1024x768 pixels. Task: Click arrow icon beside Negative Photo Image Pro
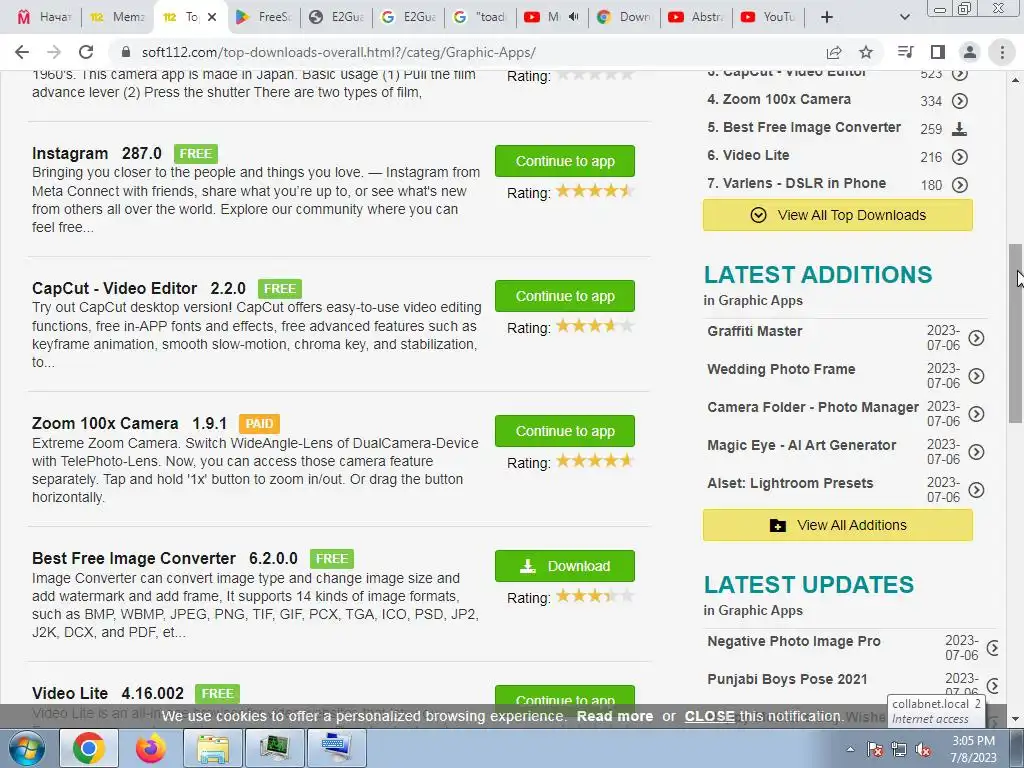tap(993, 648)
